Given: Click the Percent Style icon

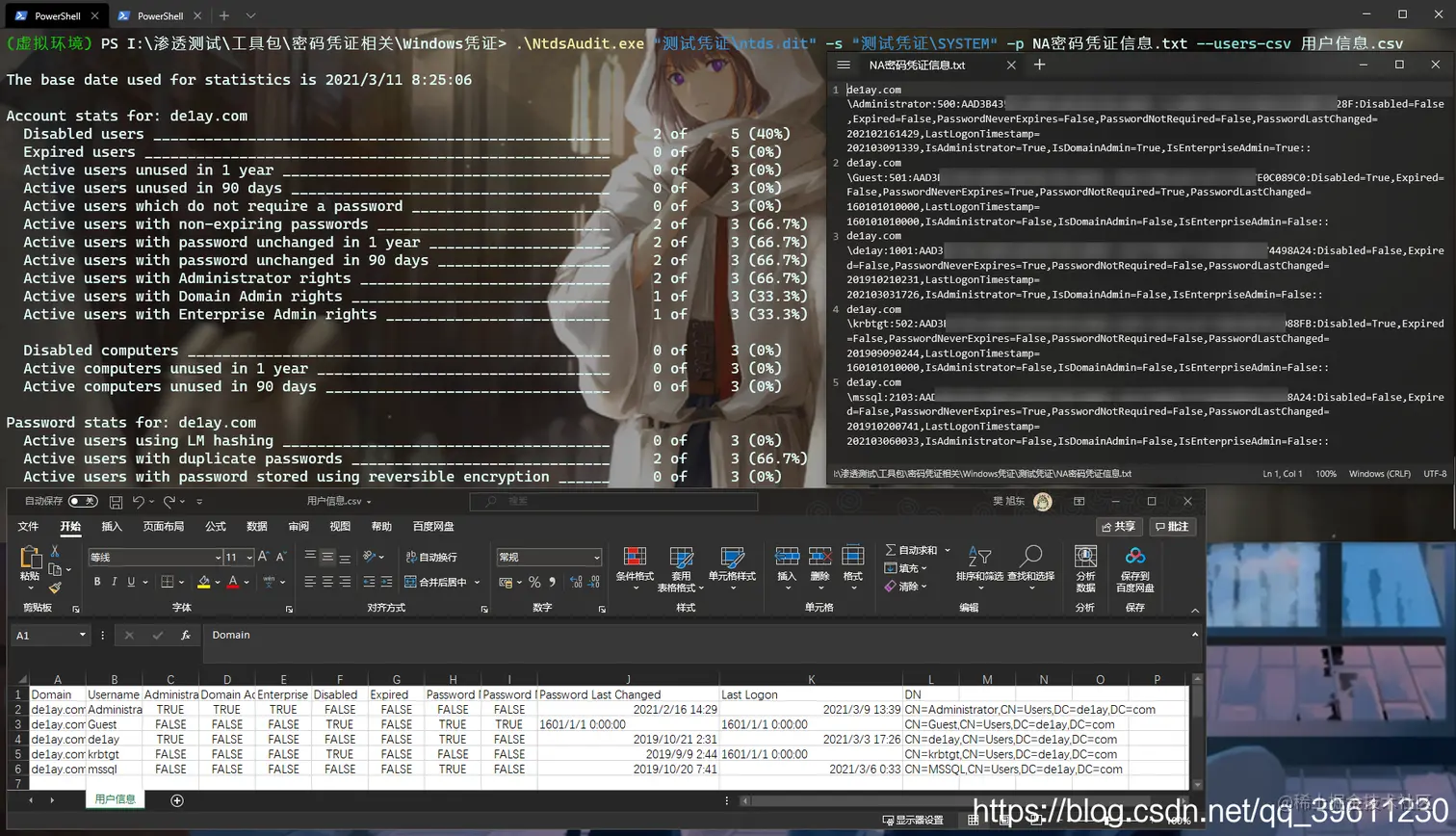Looking at the screenshot, I should (x=534, y=582).
